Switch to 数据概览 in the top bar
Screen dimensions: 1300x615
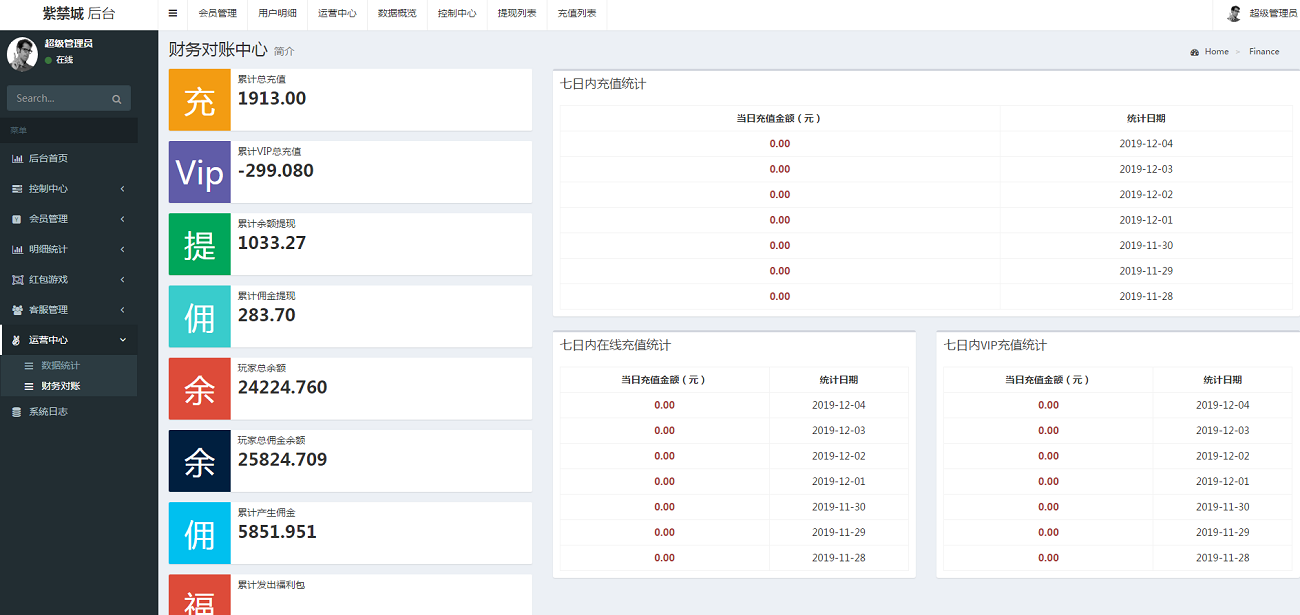(x=396, y=14)
